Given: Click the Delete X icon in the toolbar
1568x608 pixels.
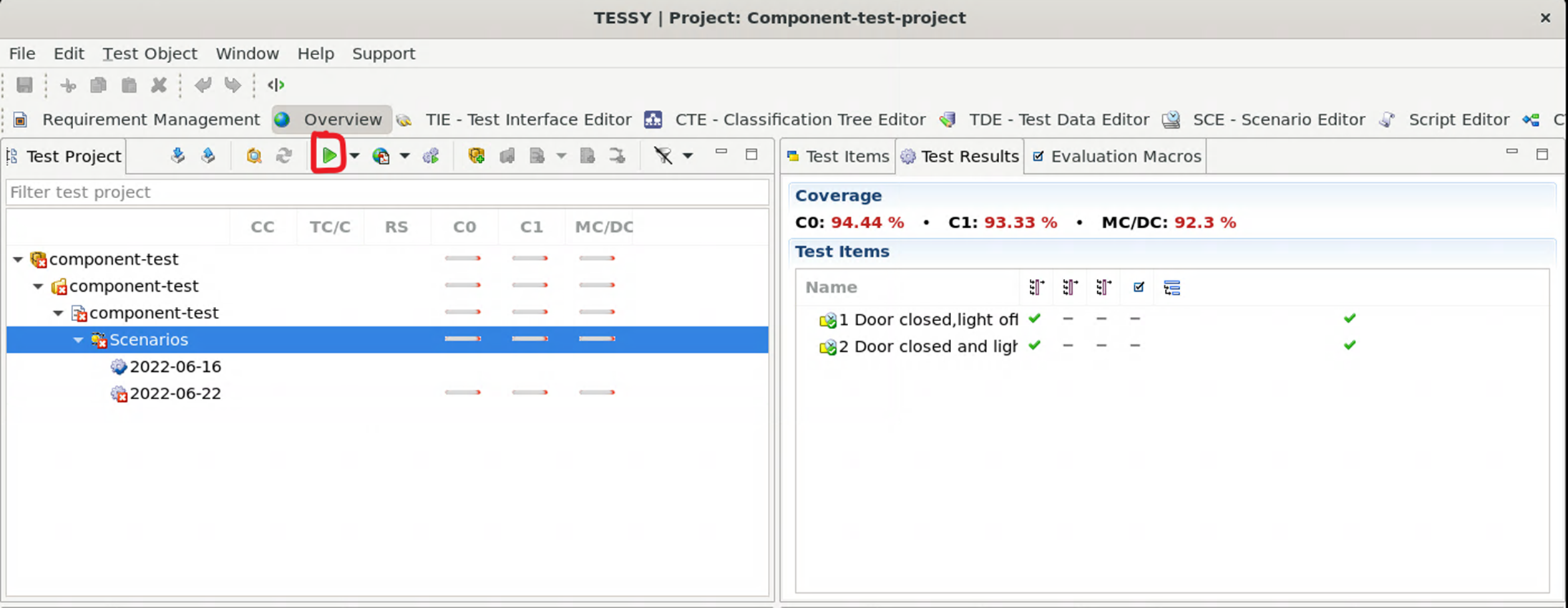Looking at the screenshot, I should coord(159,86).
